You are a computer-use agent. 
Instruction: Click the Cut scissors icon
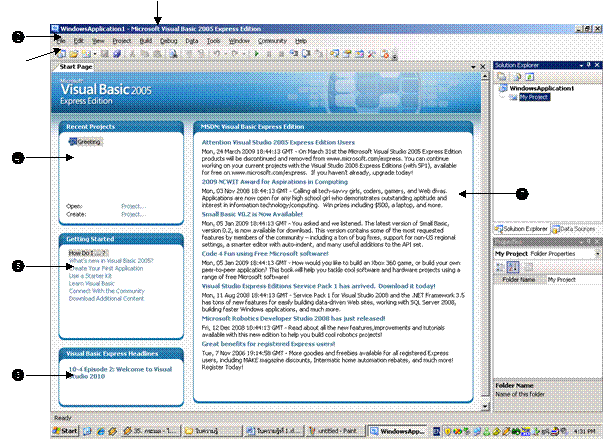132,54
